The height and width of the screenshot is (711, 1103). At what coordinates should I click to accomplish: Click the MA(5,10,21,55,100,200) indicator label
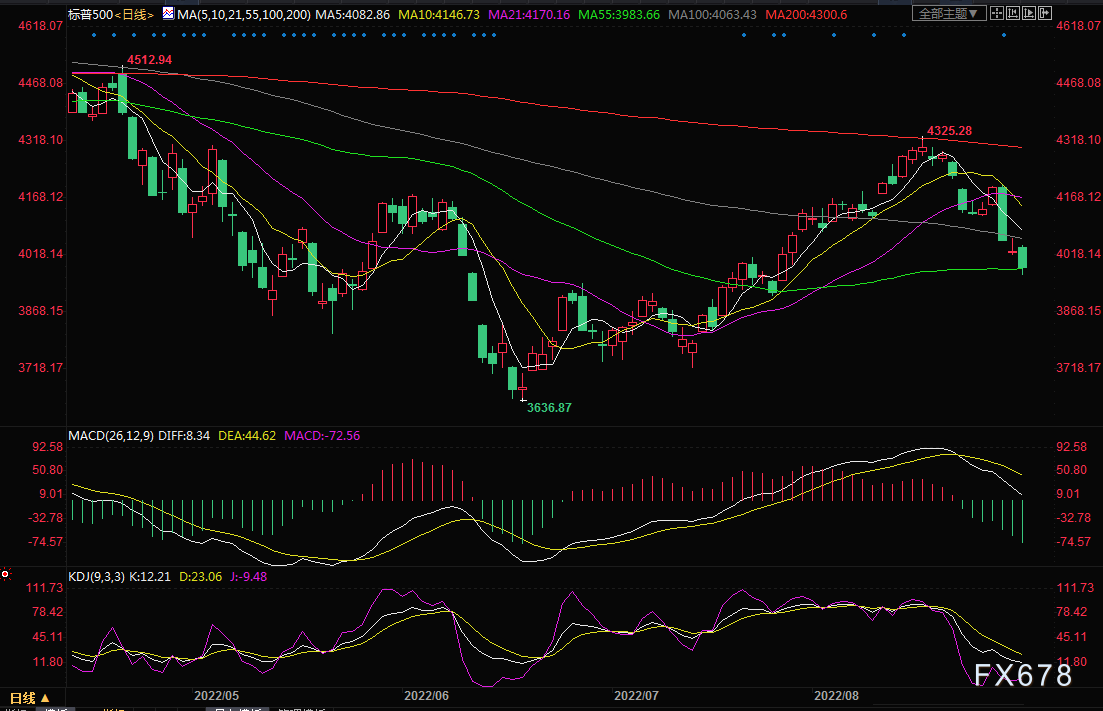243,14
